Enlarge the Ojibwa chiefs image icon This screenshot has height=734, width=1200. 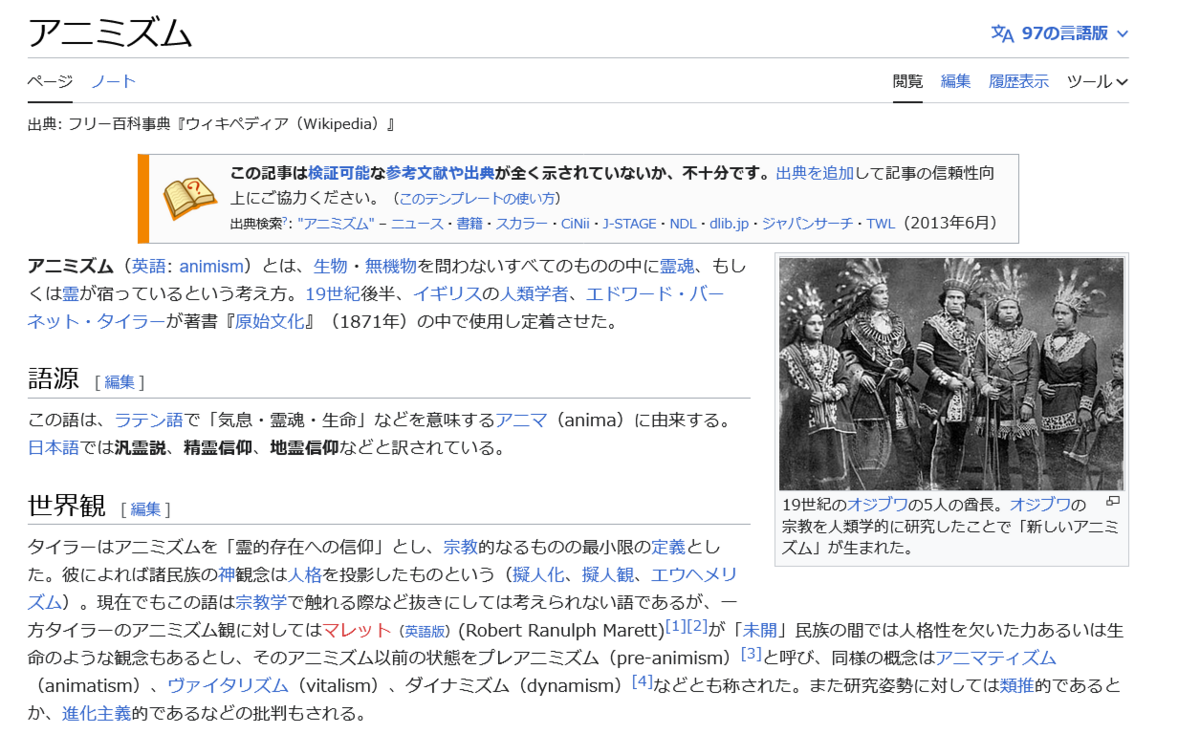point(1112,501)
